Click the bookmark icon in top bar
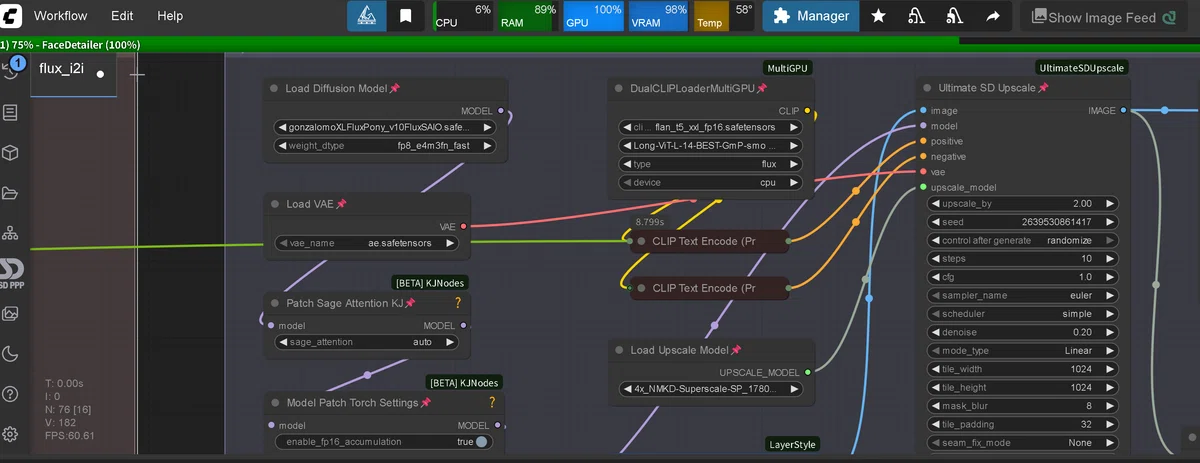1200x463 pixels. point(405,16)
